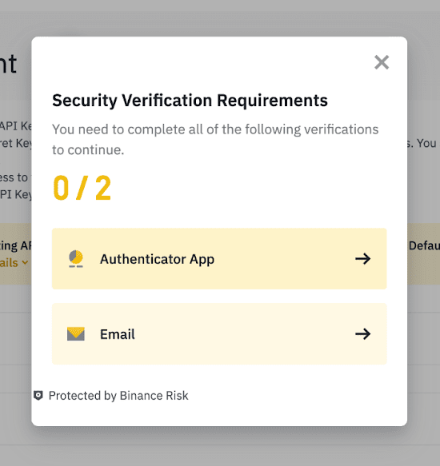This screenshot has width=440, height=466.
Task: Open the Authenticator App verification row
Action: click(x=219, y=259)
